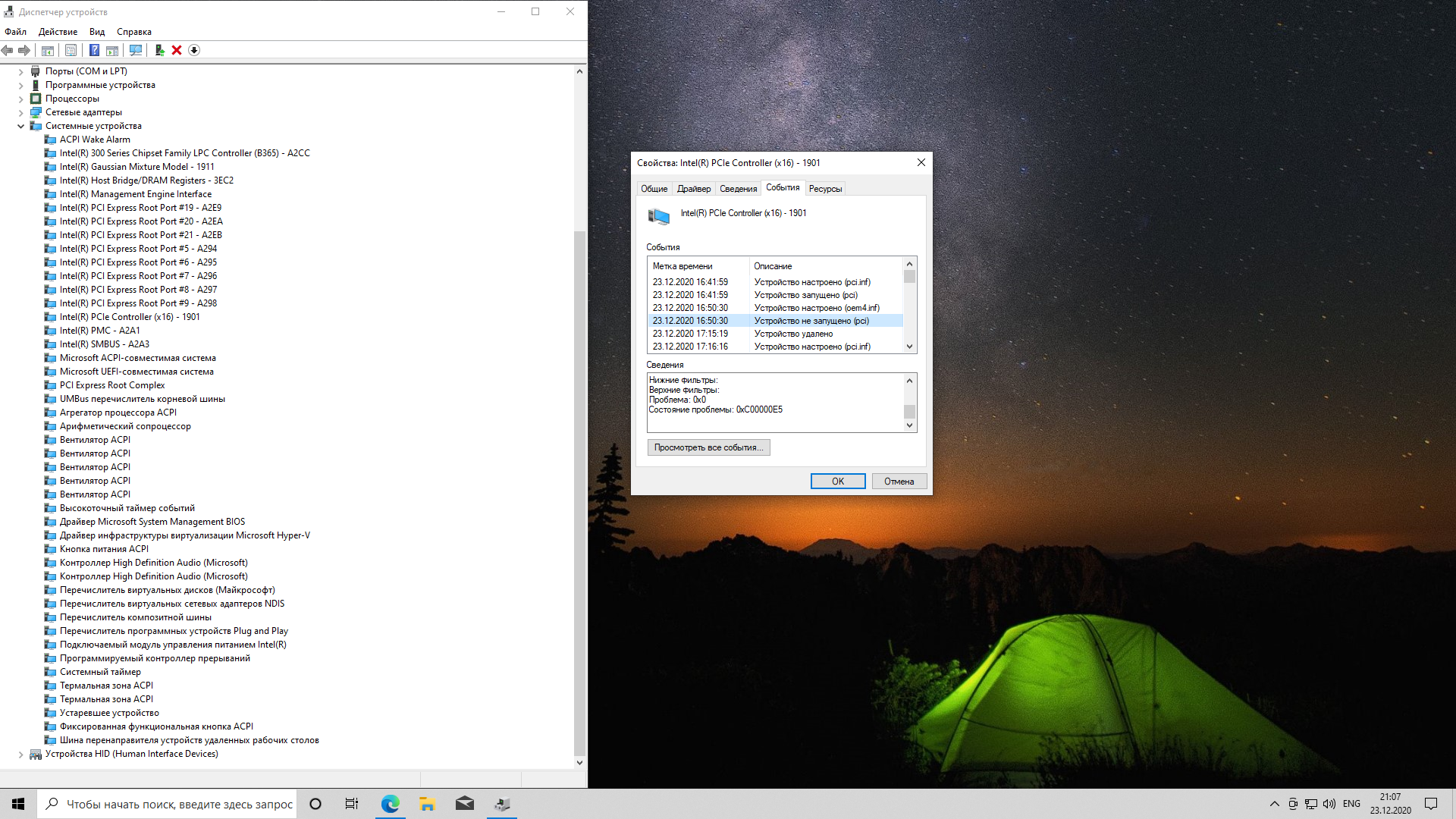Open the Действие menu

point(58,32)
